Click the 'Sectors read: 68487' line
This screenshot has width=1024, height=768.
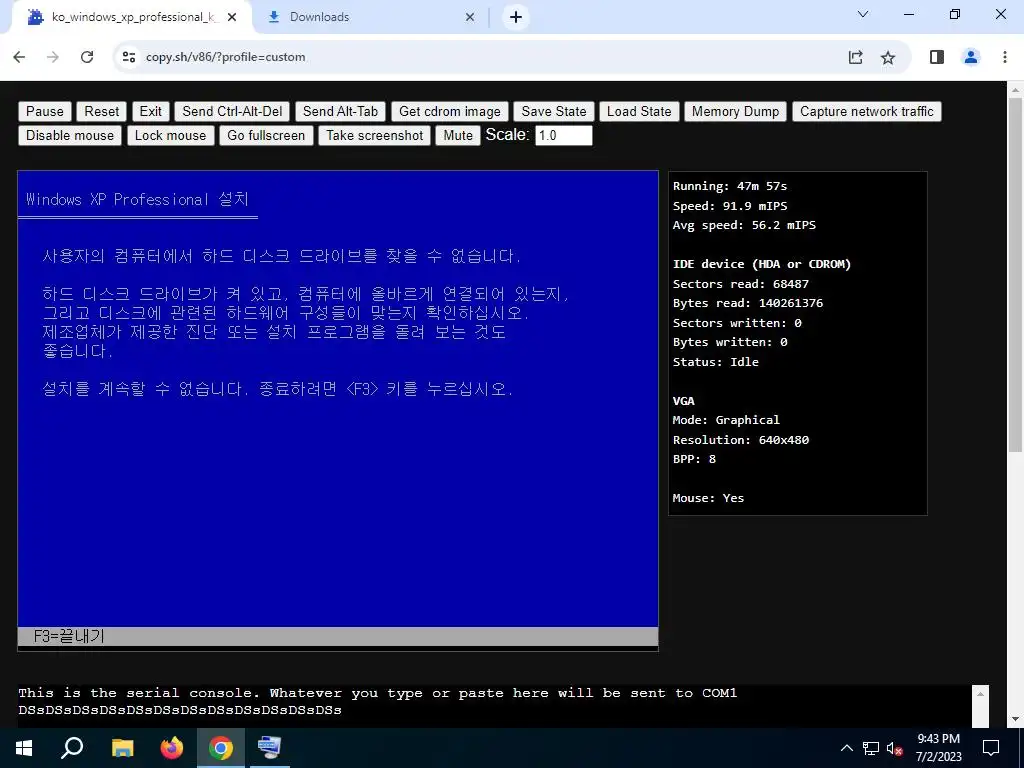(x=741, y=284)
